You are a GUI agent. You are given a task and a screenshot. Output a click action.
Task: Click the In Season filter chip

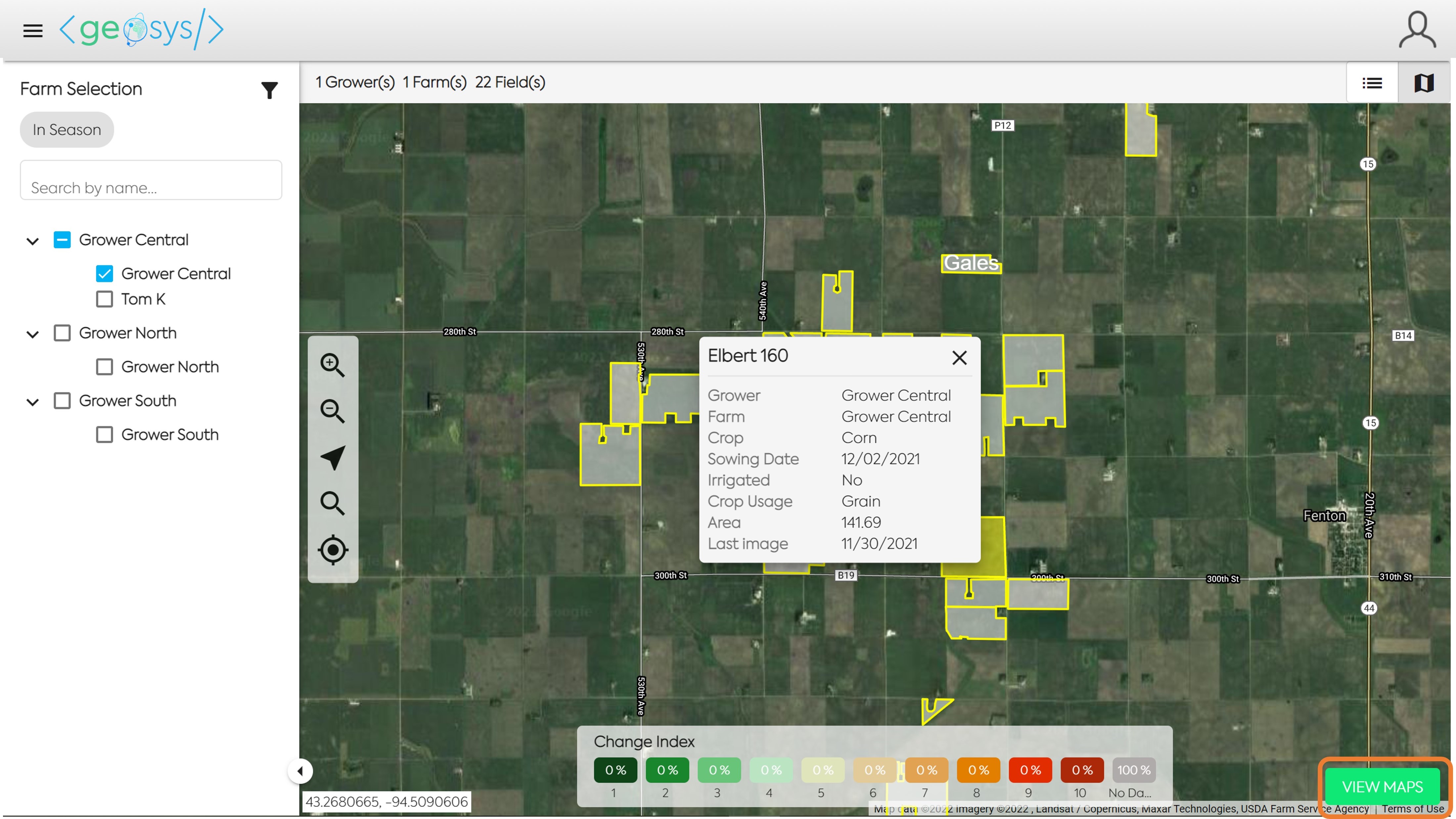[x=67, y=130]
